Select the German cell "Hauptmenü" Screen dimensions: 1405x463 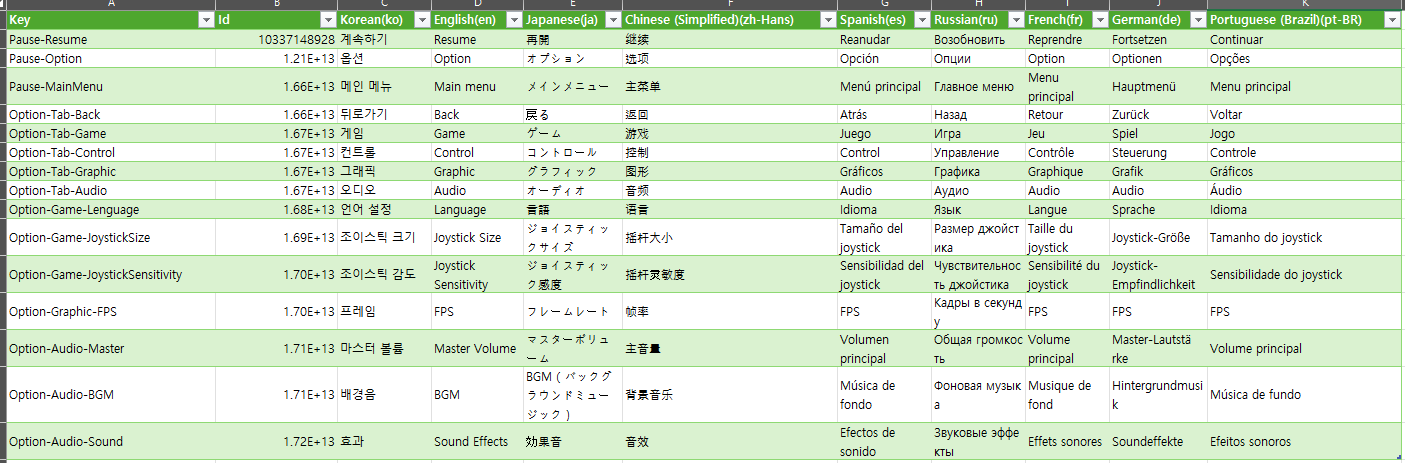point(1158,87)
